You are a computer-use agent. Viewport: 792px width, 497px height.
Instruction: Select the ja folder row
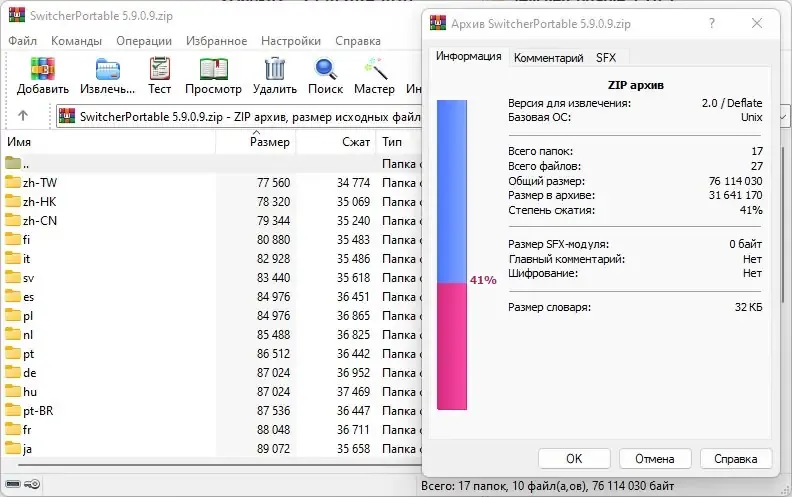pyautogui.click(x=212, y=449)
